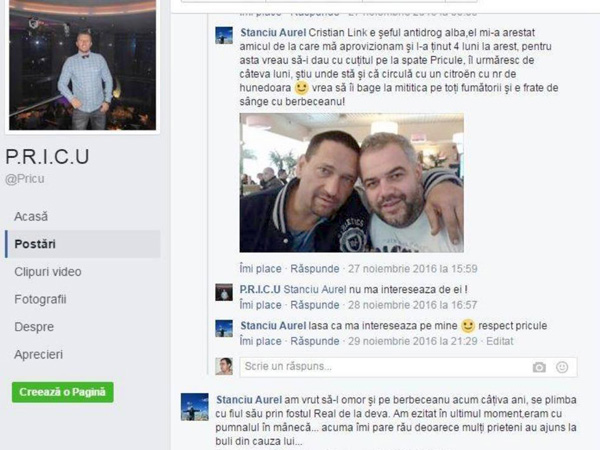The height and width of the screenshot is (450, 600).
Task: Click Stanciu Aurel avatar on bottom comment
Action: click(195, 407)
